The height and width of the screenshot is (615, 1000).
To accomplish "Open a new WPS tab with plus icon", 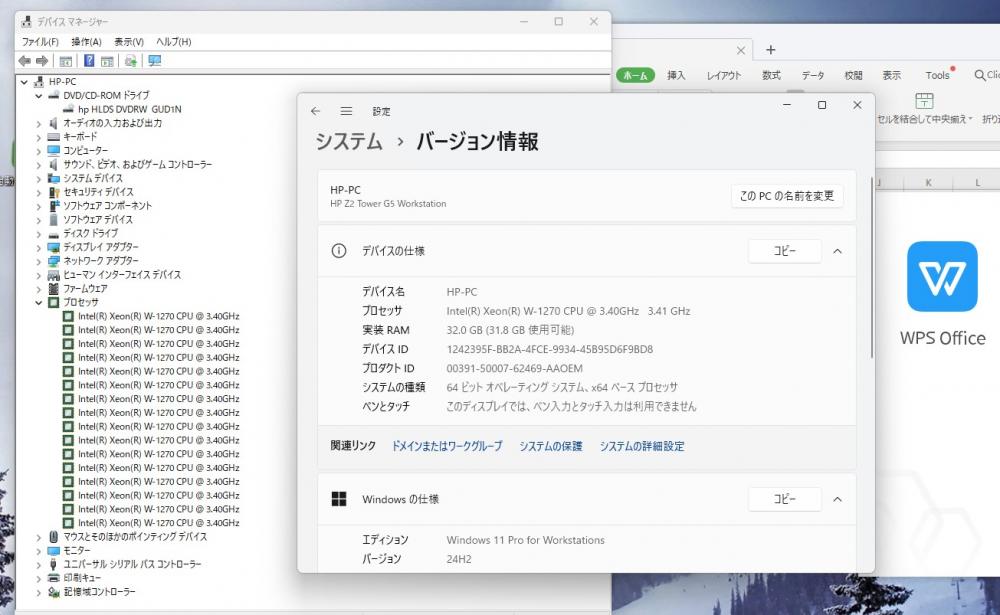I will [x=770, y=50].
